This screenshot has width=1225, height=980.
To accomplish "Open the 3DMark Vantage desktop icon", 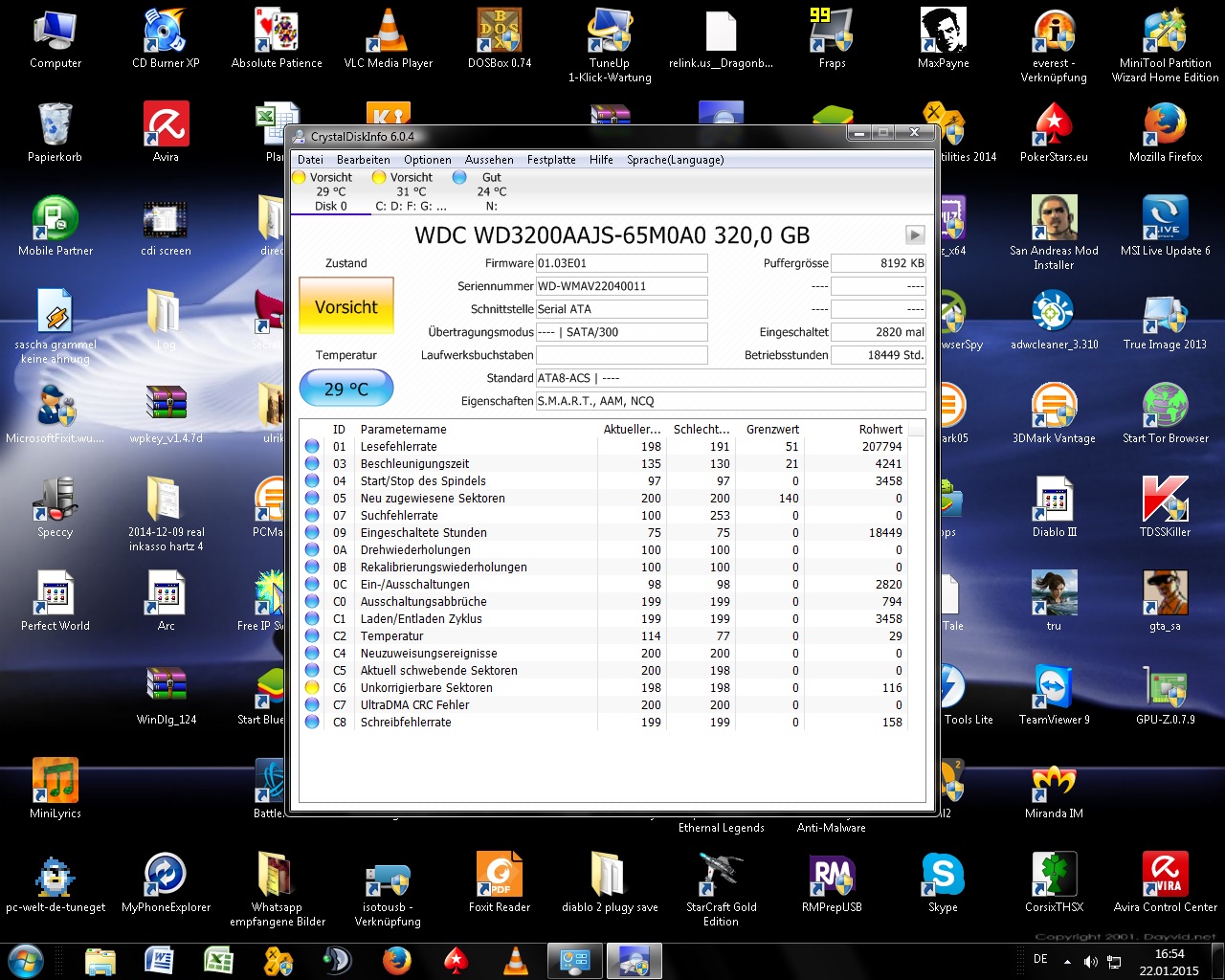I will (x=1054, y=413).
